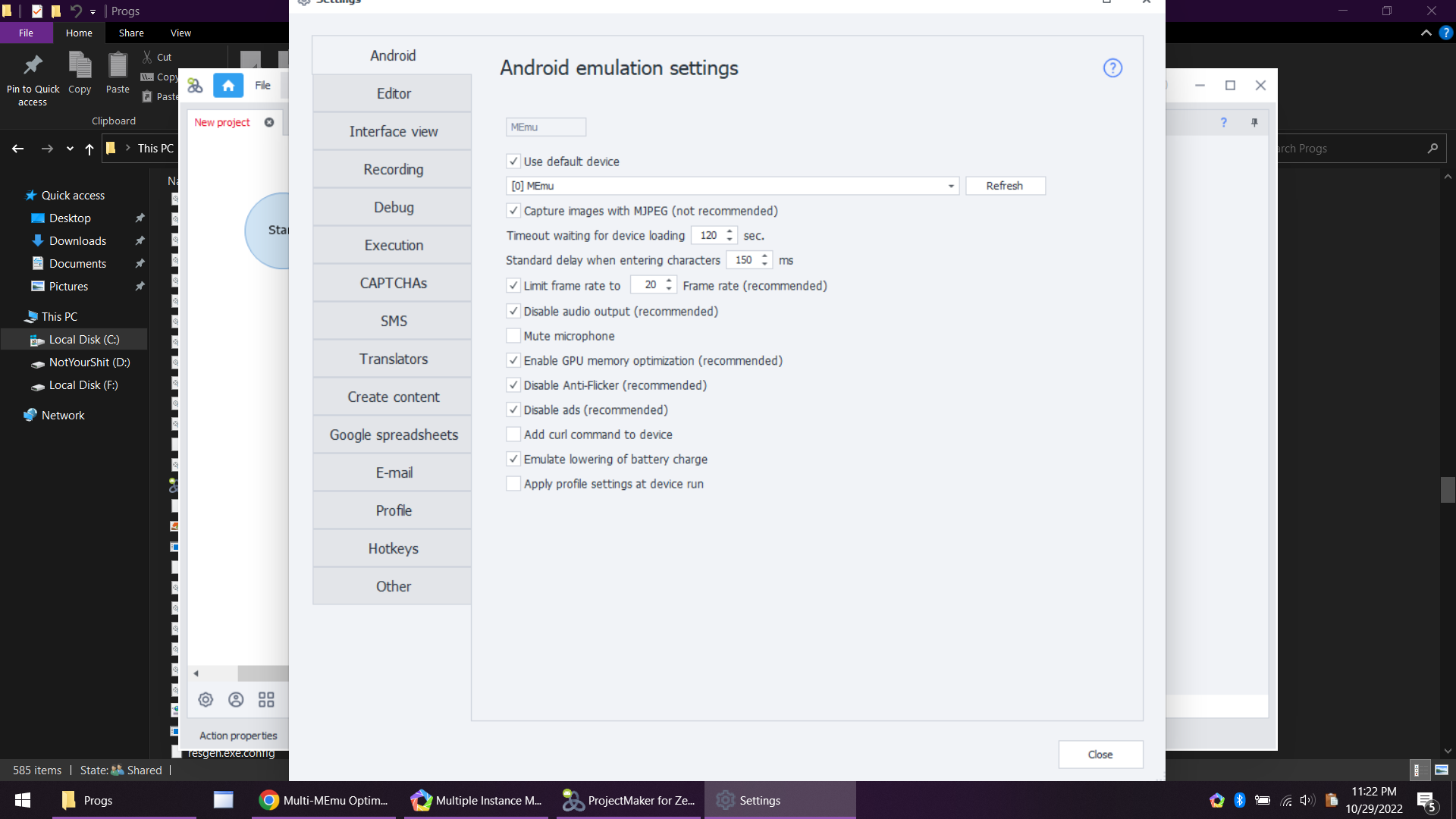Uncheck Disable ads (recommended)

(513, 410)
